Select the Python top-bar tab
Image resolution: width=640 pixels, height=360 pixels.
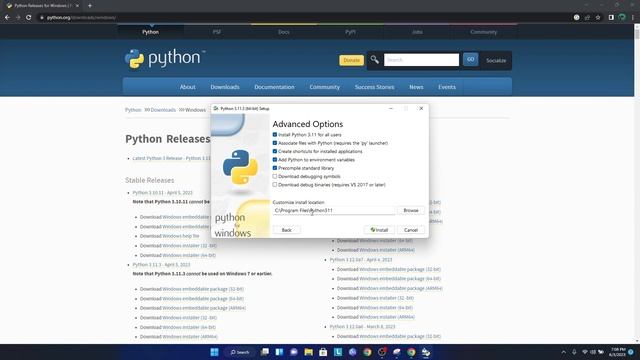pos(151,32)
